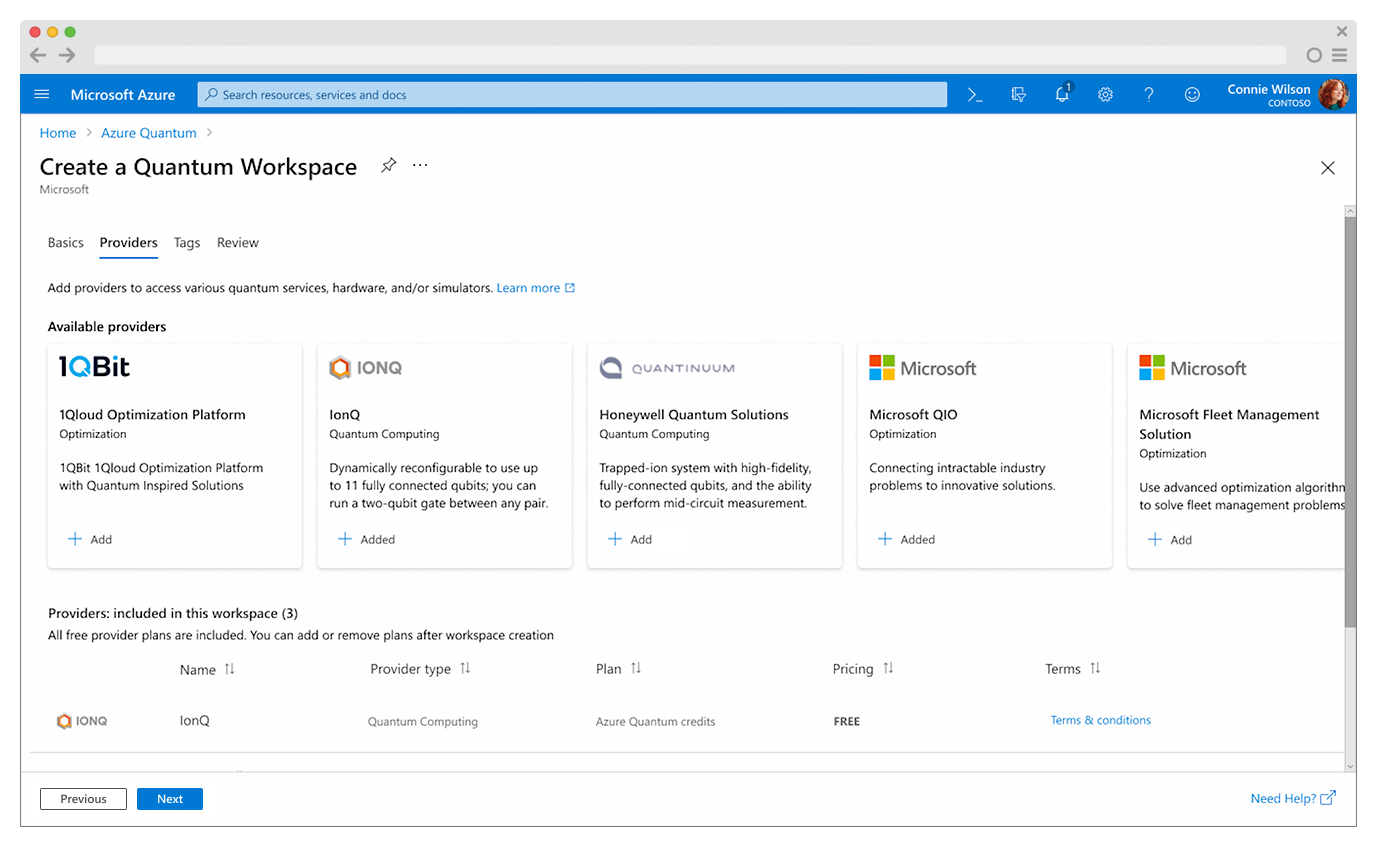This screenshot has height=847, width=1377.
Task: Click the browser back arrow
Action: [38, 55]
